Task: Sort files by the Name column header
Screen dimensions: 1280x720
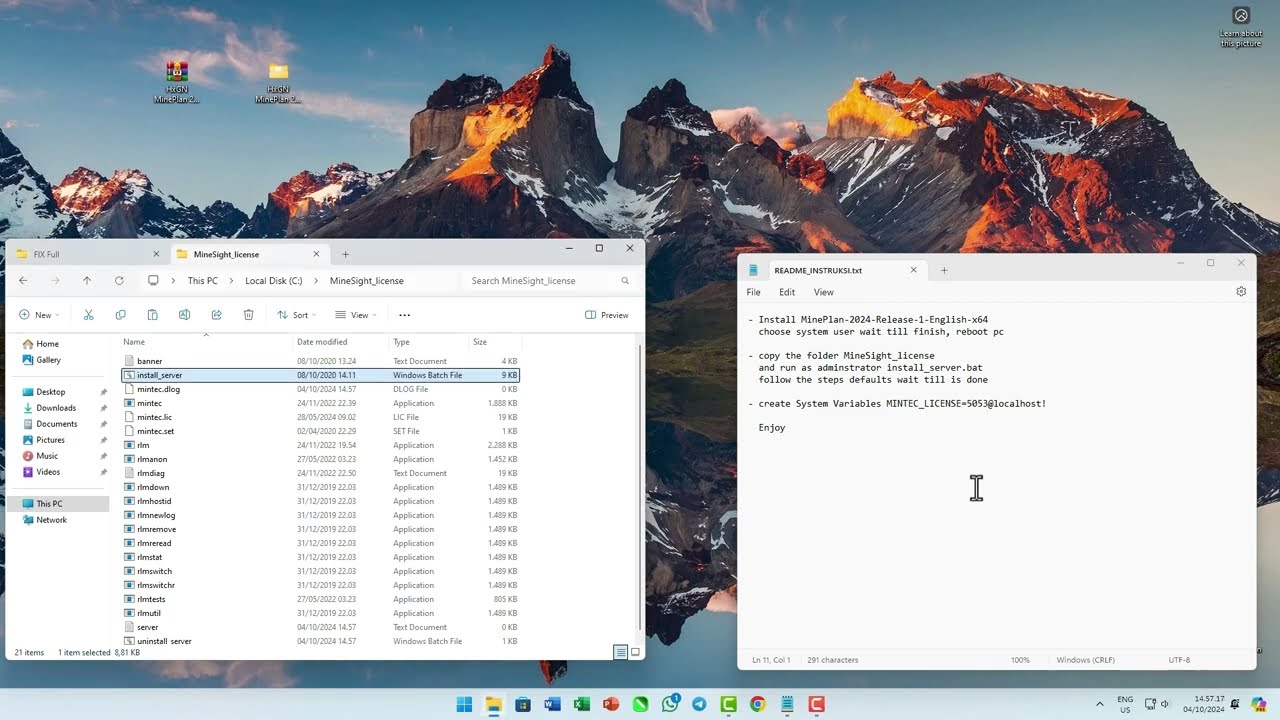Action: (x=206, y=342)
